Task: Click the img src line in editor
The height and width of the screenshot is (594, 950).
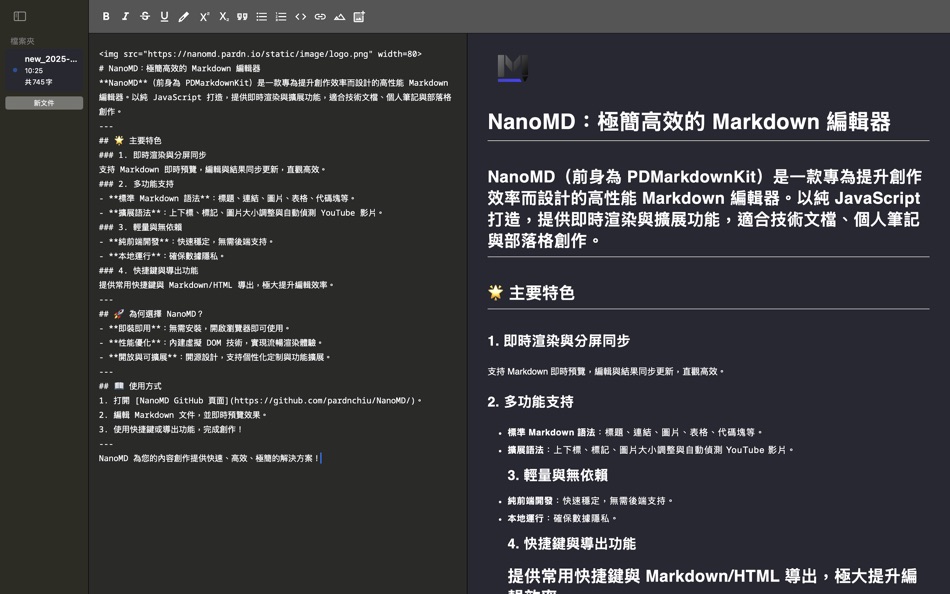Action: coord(260,54)
